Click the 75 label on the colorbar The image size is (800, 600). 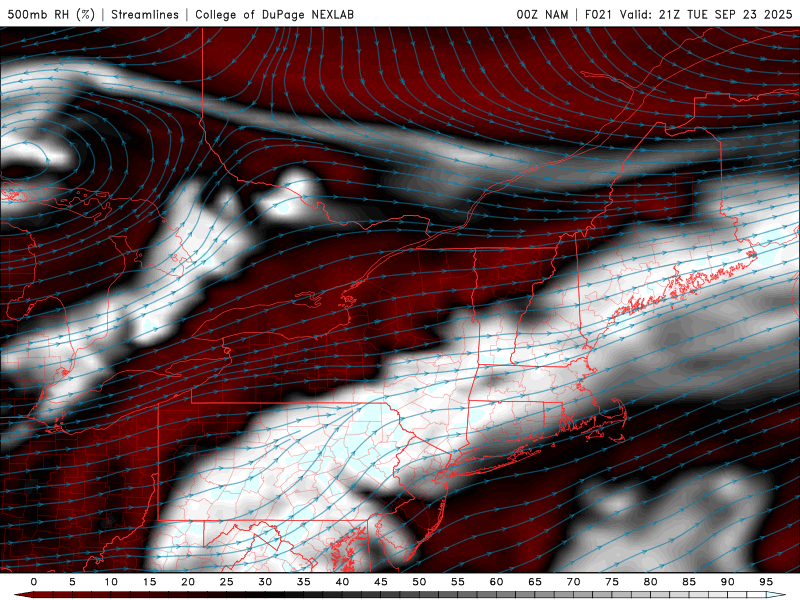point(612,582)
